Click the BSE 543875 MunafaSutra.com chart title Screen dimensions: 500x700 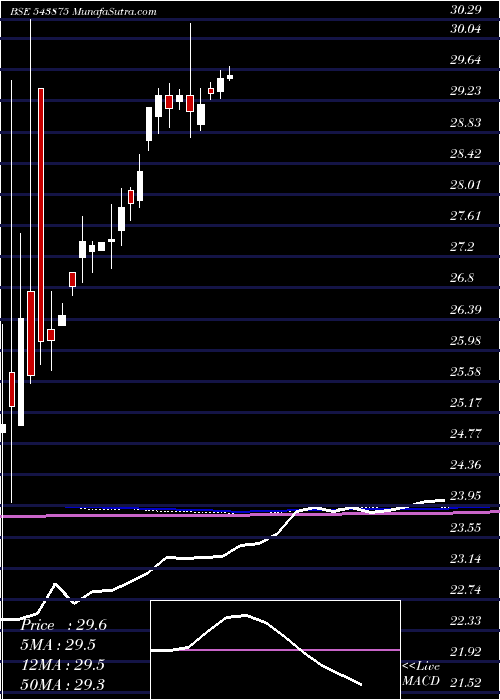point(83,12)
